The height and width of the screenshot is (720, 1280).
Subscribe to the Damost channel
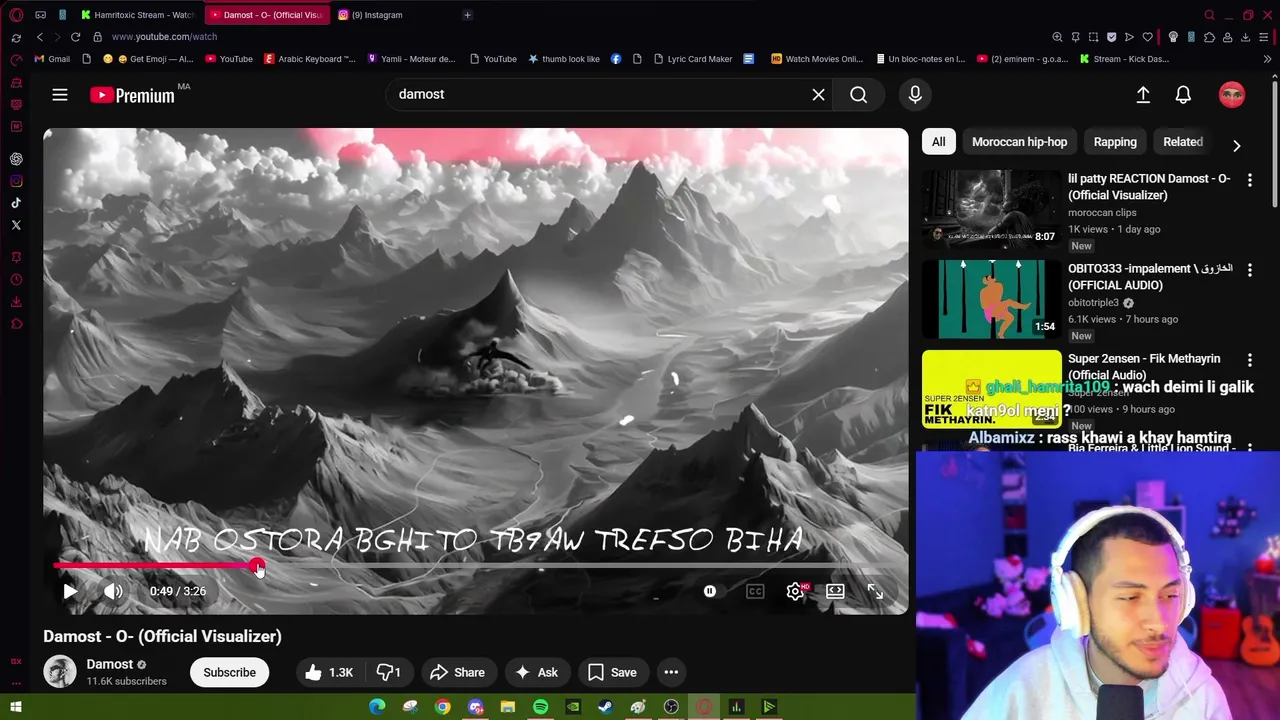pyautogui.click(x=230, y=672)
